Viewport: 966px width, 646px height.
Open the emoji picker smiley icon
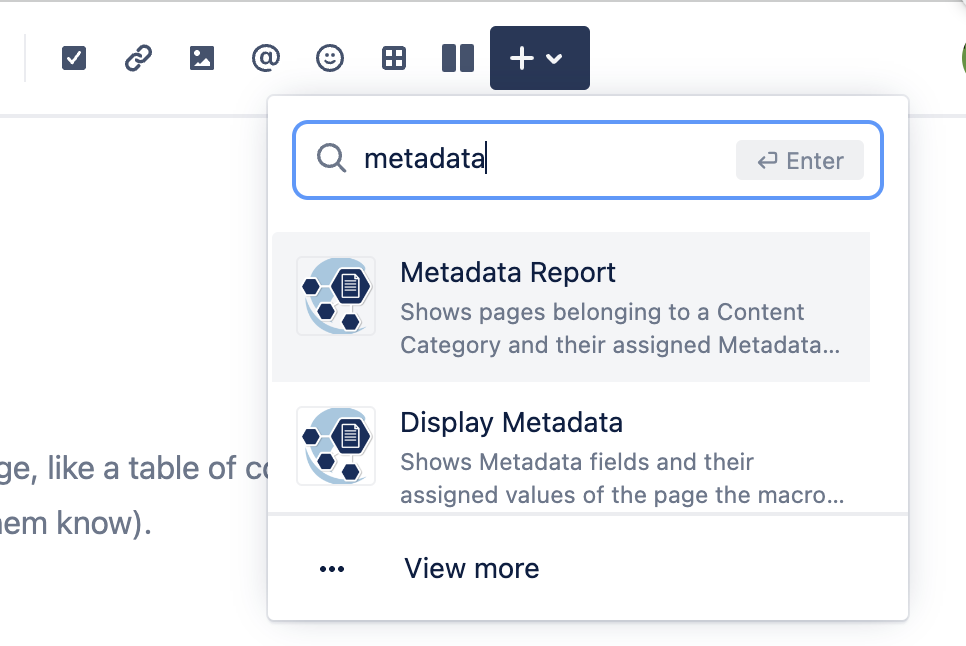coord(329,59)
